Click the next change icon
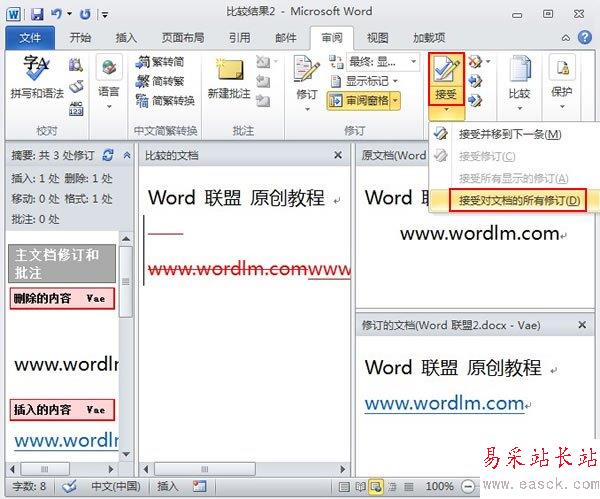This screenshot has width=600, height=499. pyautogui.click(x=474, y=101)
